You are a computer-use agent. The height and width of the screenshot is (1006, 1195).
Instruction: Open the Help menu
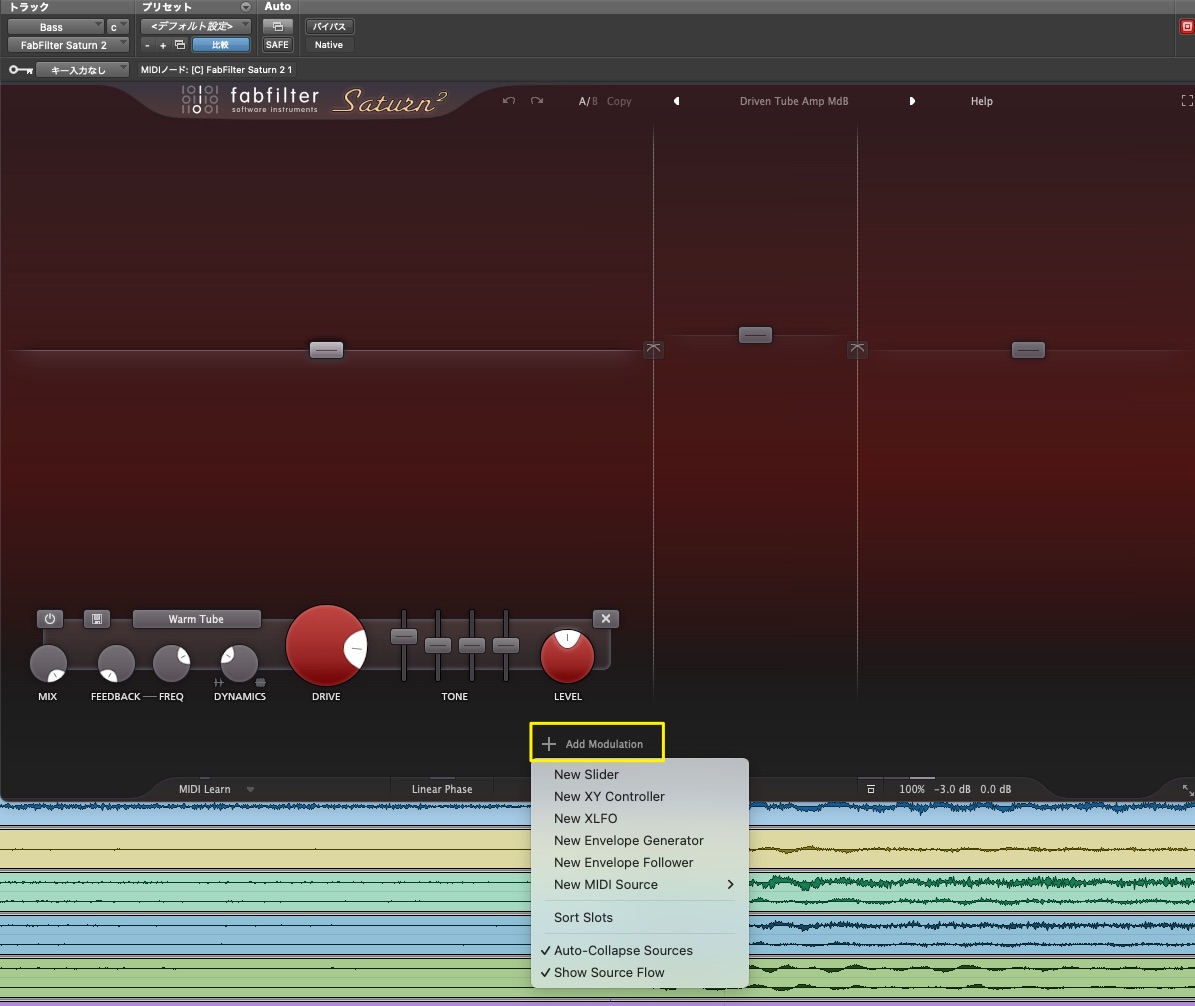[x=981, y=101]
